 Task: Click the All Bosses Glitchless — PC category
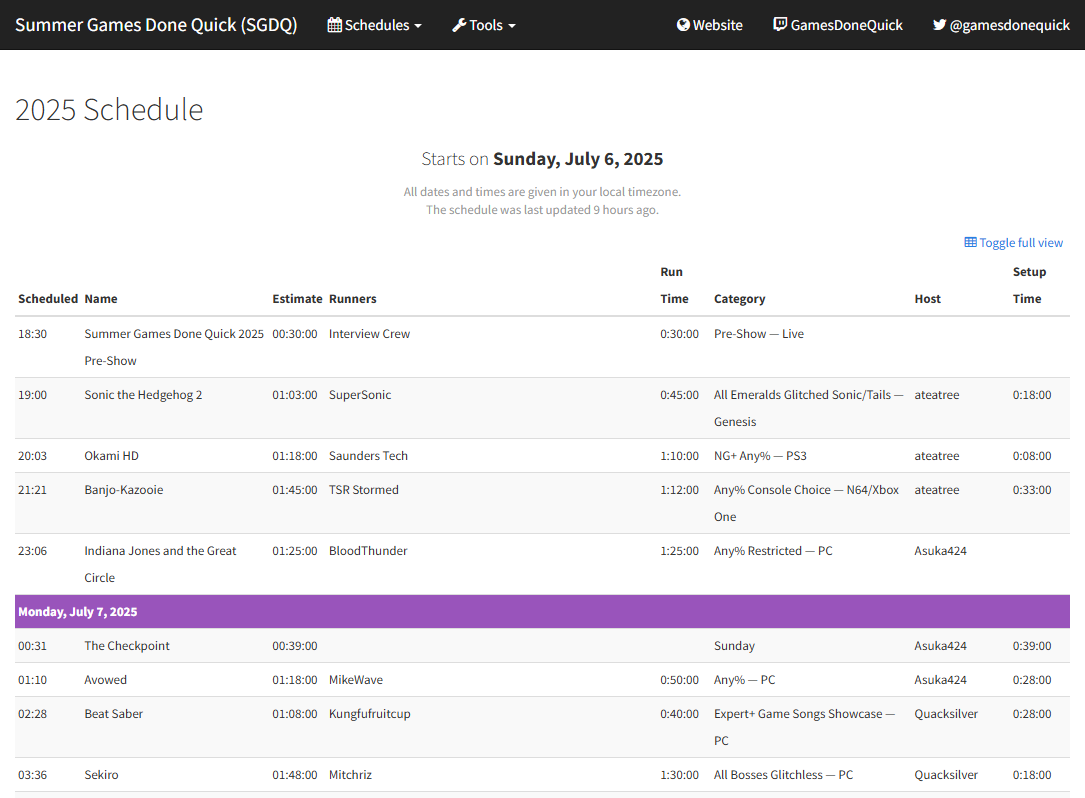[x=783, y=774]
